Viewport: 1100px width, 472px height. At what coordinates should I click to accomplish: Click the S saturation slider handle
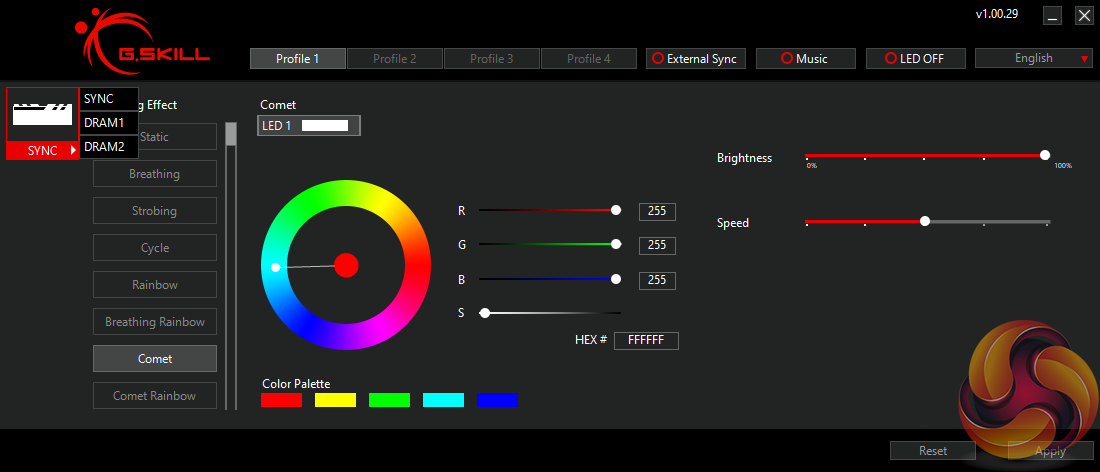click(484, 313)
